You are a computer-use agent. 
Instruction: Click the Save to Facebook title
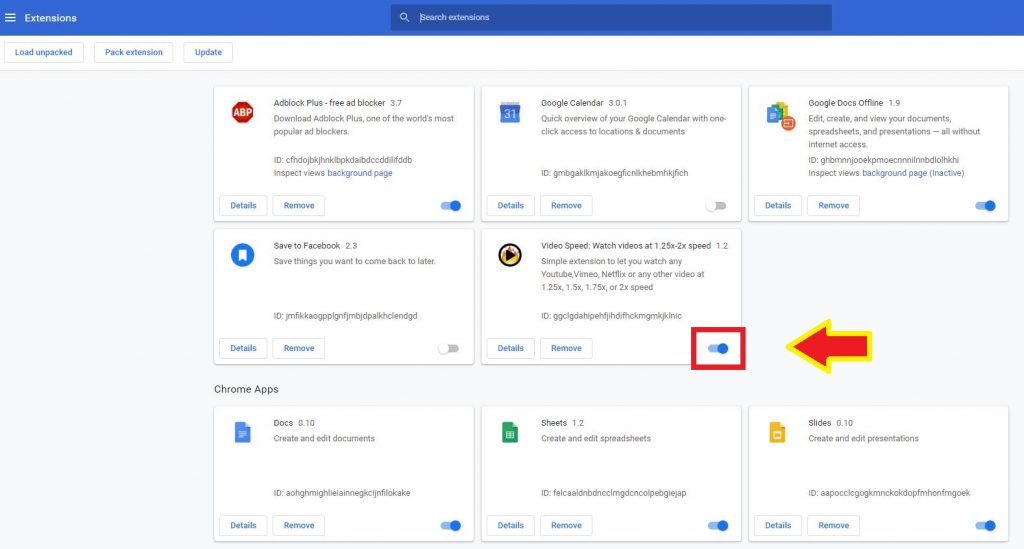click(x=307, y=246)
